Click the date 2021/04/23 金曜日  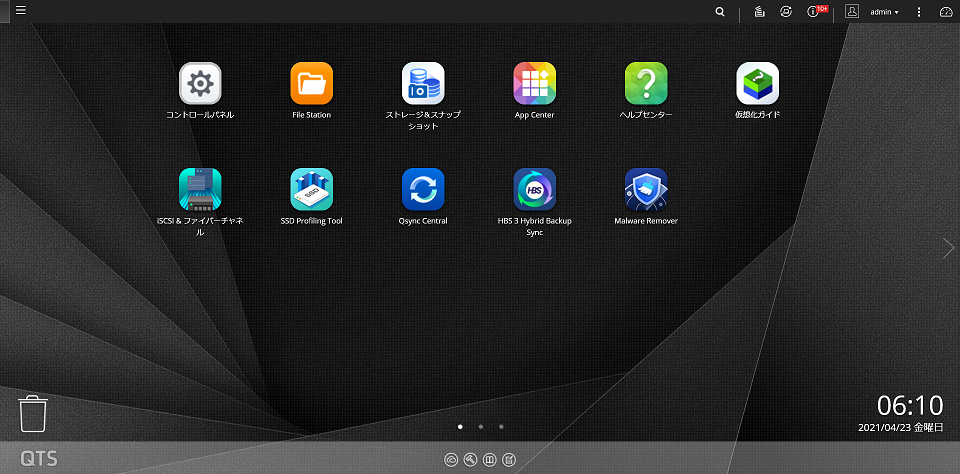[901, 427]
